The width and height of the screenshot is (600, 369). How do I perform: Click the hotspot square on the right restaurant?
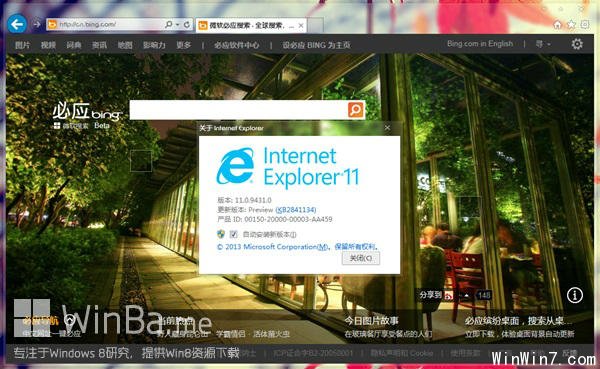coord(469,207)
